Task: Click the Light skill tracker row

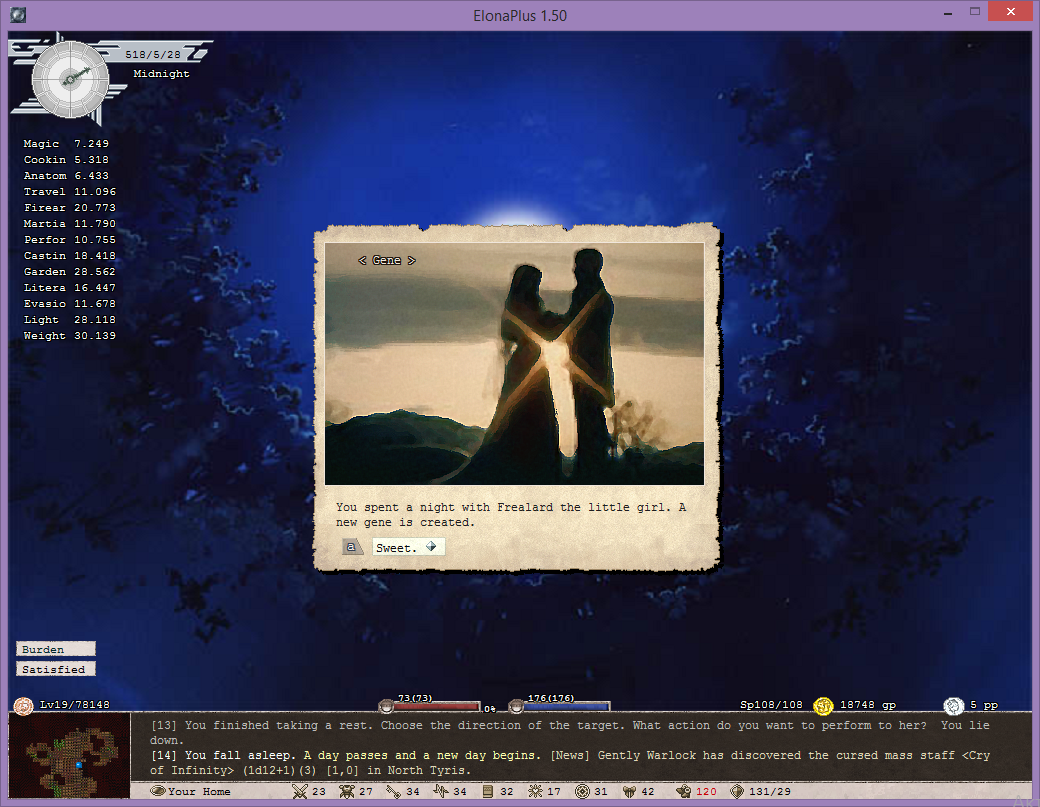Action: pyautogui.click(x=70, y=320)
